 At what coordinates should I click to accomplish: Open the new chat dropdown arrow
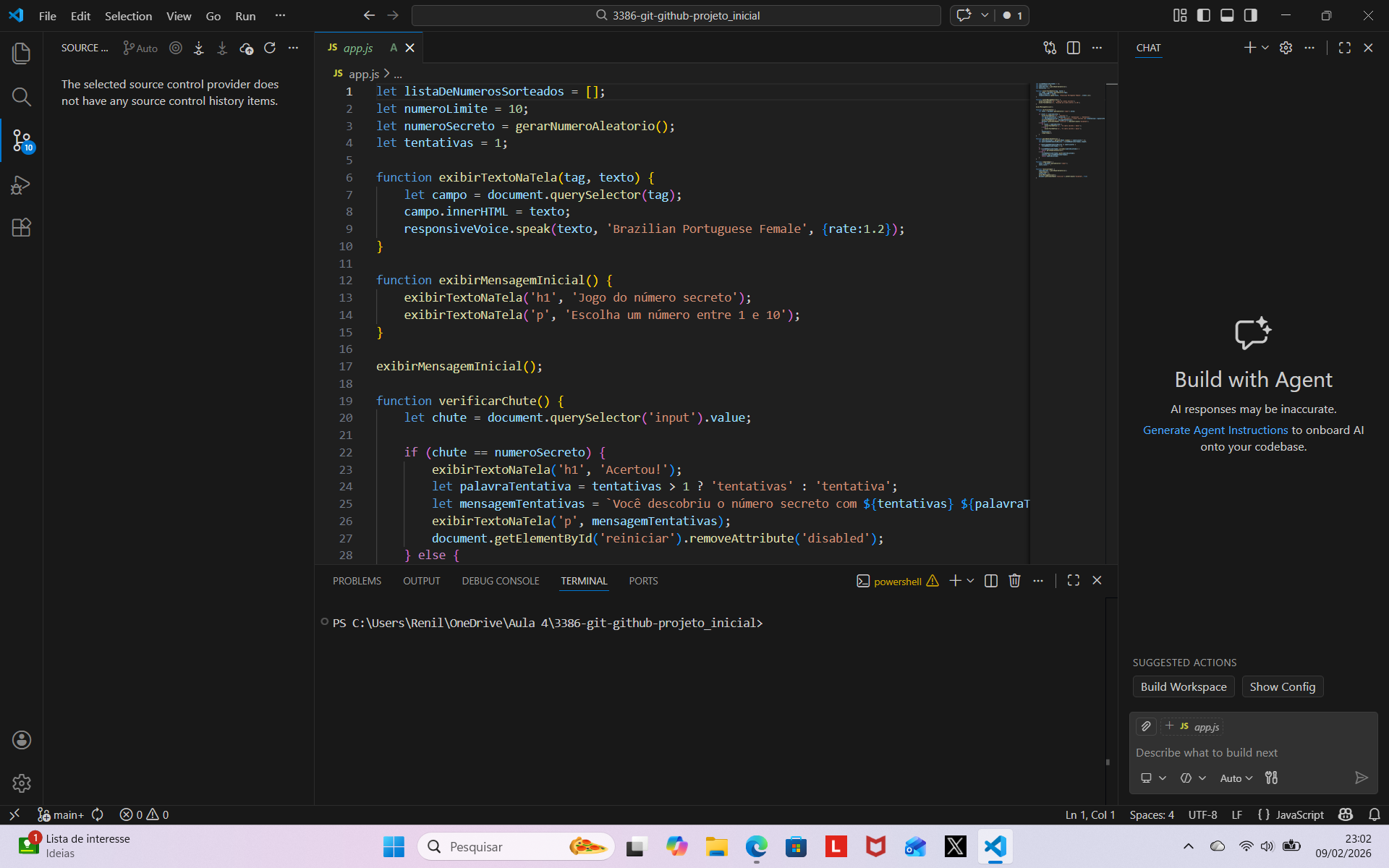point(1265,48)
